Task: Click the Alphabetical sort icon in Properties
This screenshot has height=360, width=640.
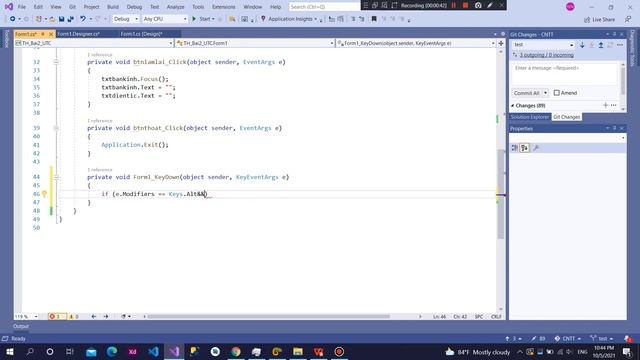Action: 524,148
